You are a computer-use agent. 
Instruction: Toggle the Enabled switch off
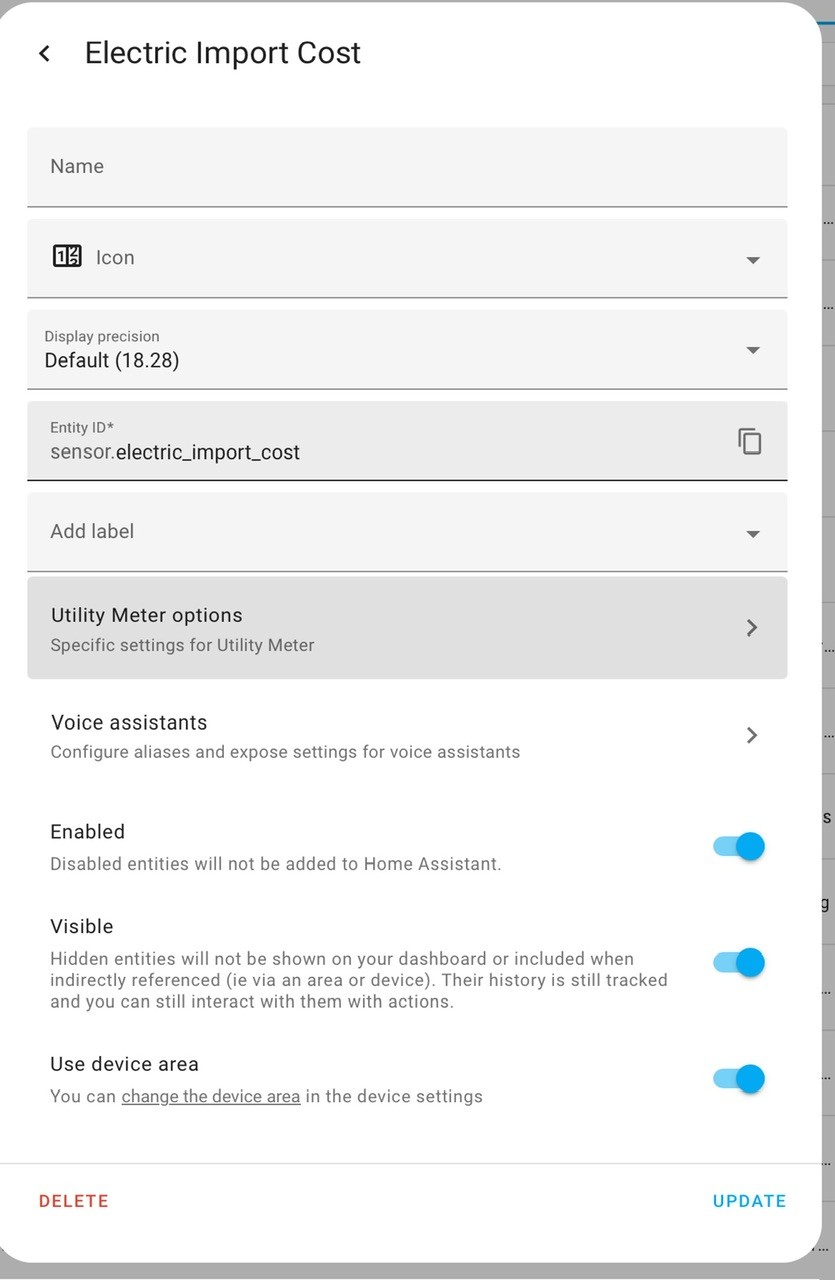(x=739, y=847)
